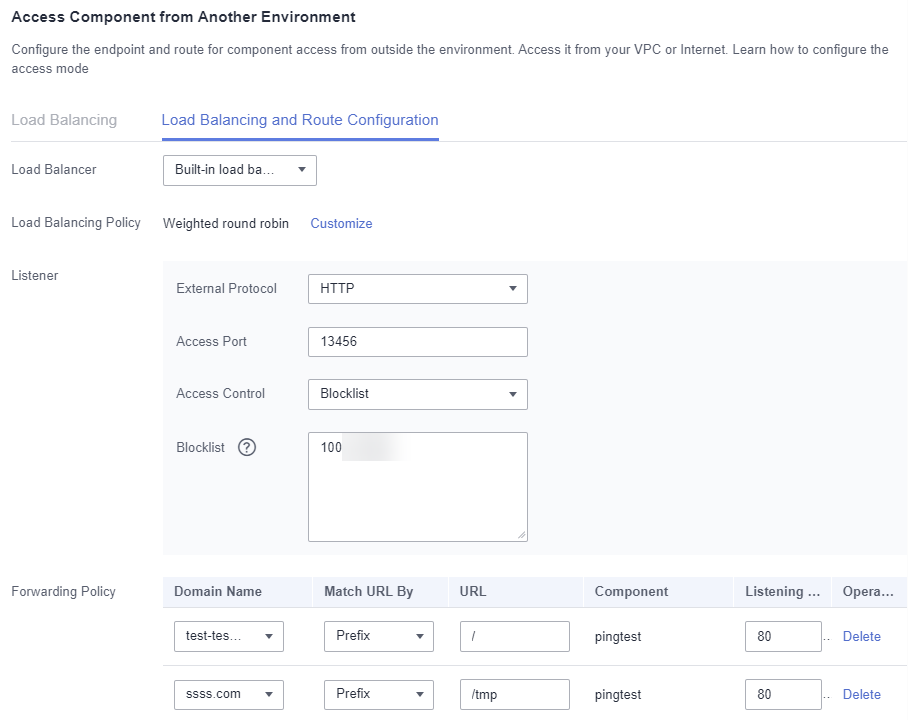The width and height of the screenshot is (908, 720).
Task: Open Match URL By dropdown in first row
Action: click(378, 637)
